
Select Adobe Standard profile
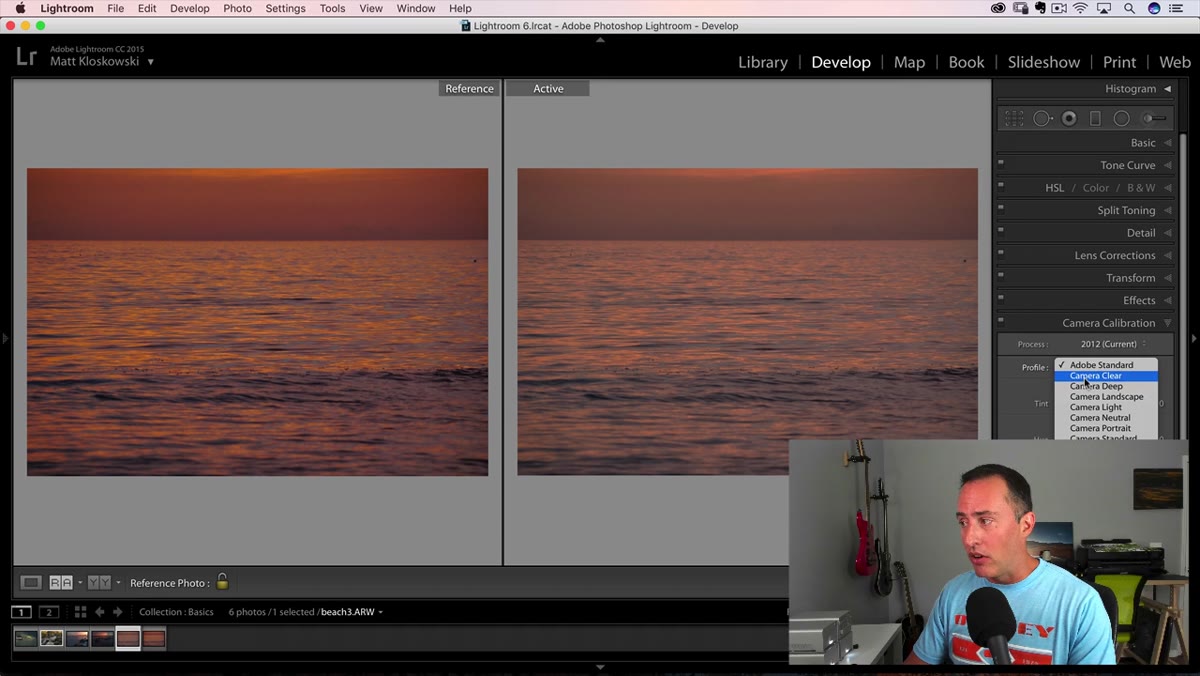(x=1105, y=365)
